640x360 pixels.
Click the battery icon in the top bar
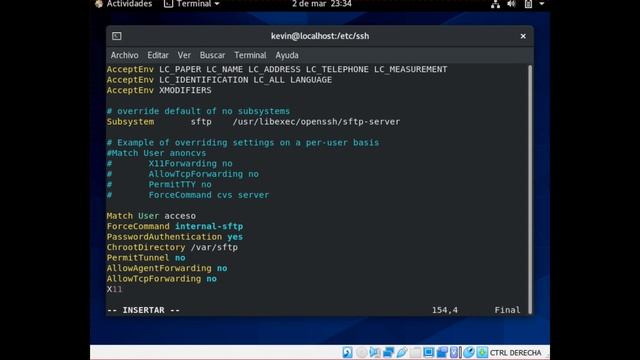(528, 4)
